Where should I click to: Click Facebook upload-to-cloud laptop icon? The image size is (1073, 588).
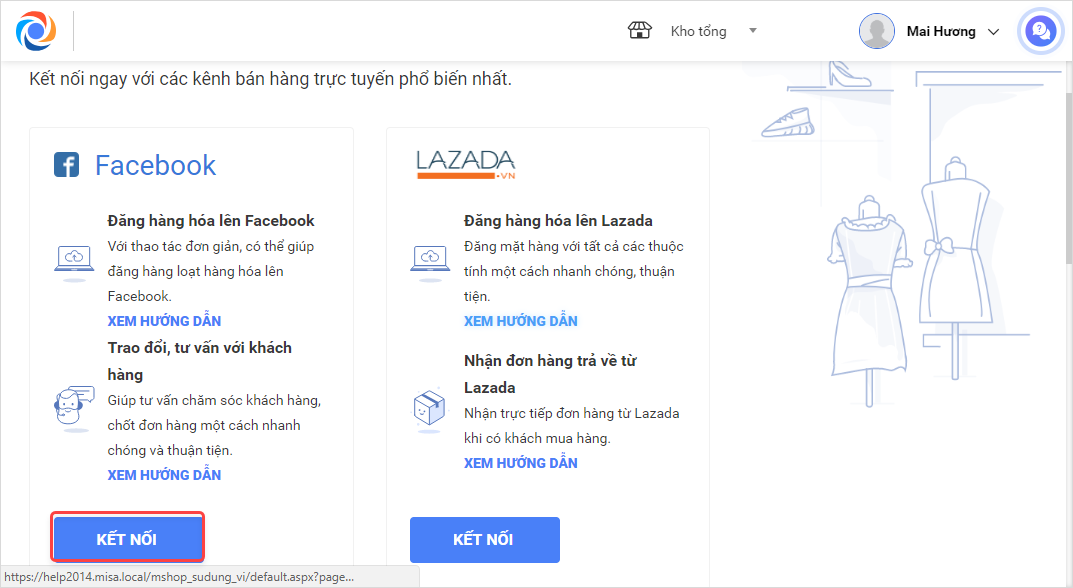click(x=73, y=258)
